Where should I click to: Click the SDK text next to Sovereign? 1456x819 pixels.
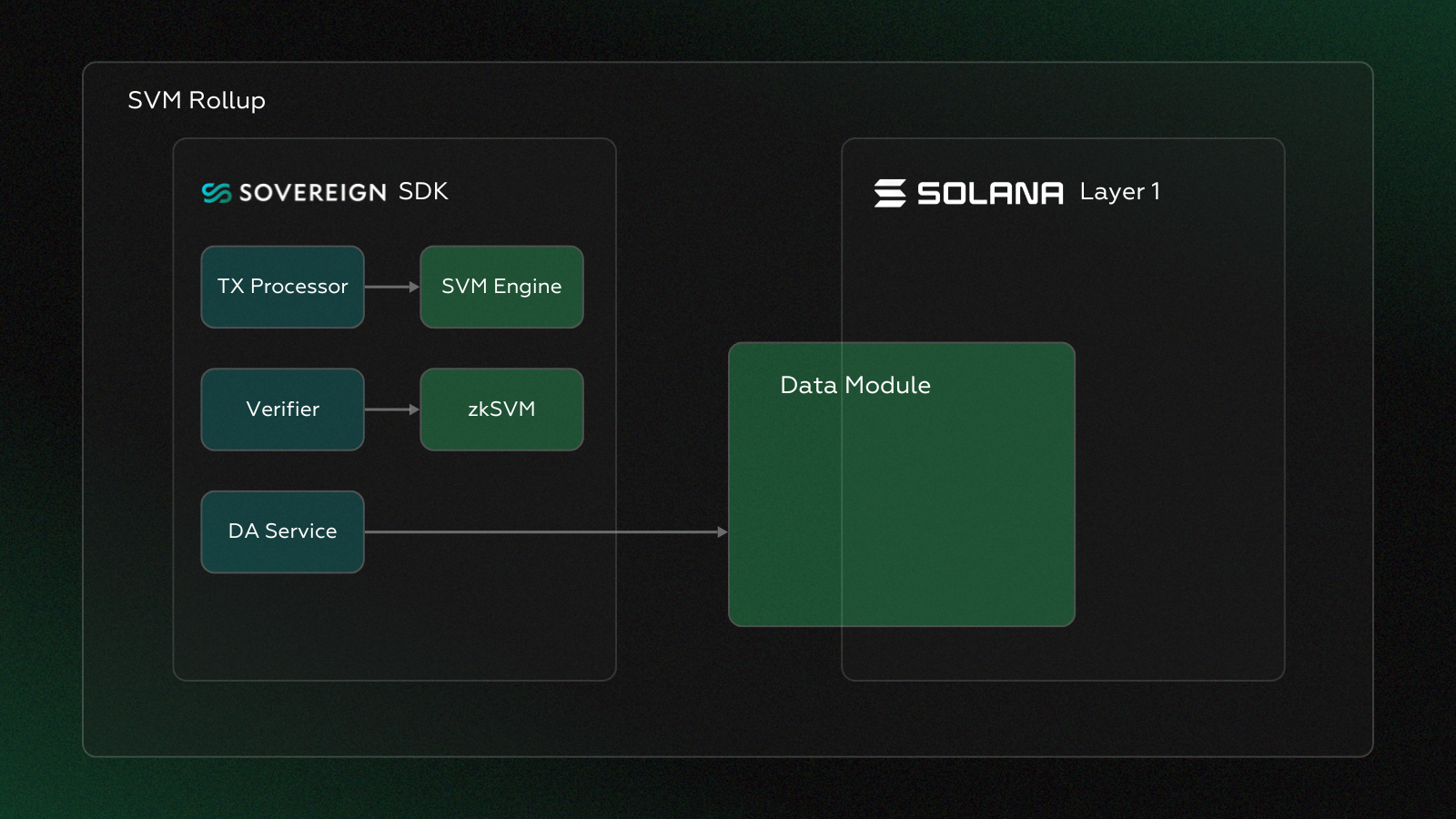click(x=423, y=192)
